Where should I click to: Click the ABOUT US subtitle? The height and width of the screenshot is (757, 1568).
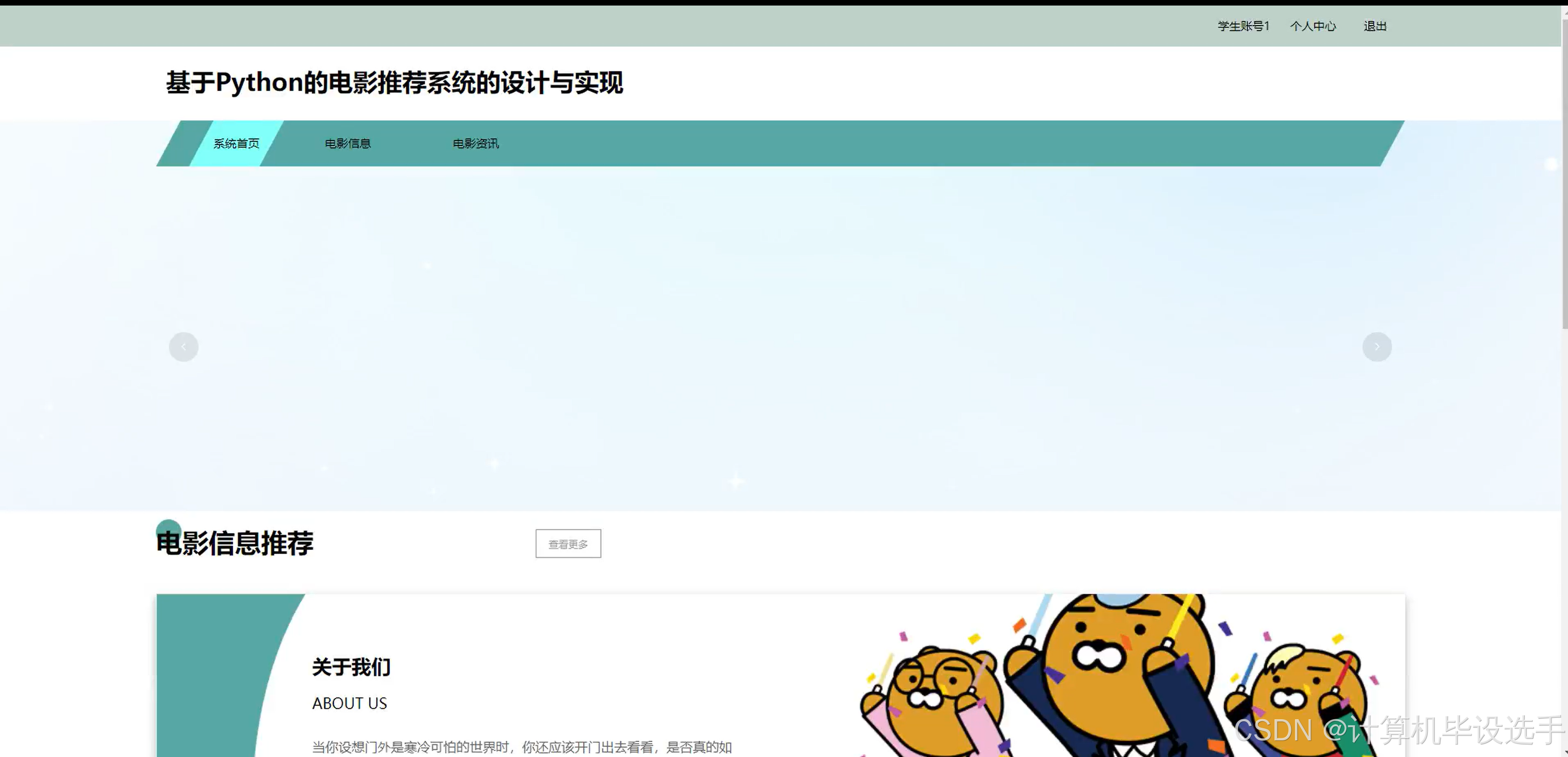[x=349, y=703]
